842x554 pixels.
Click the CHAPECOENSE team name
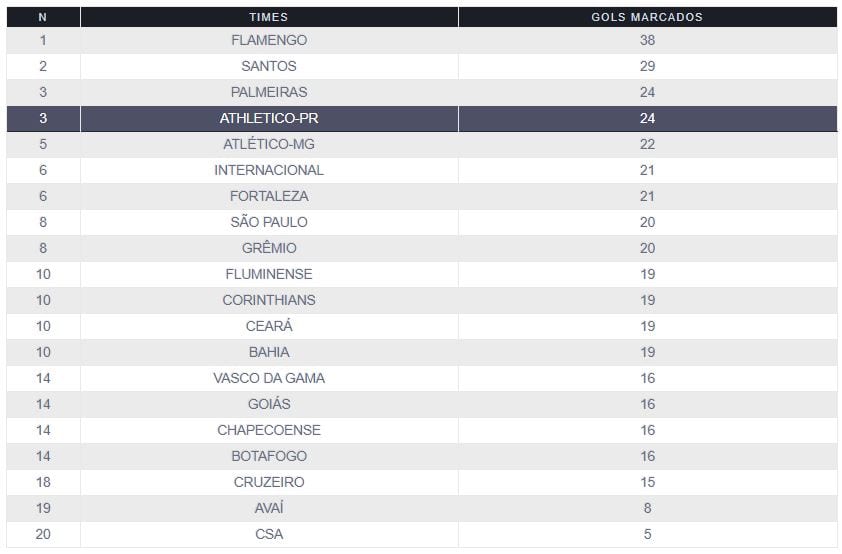268,431
